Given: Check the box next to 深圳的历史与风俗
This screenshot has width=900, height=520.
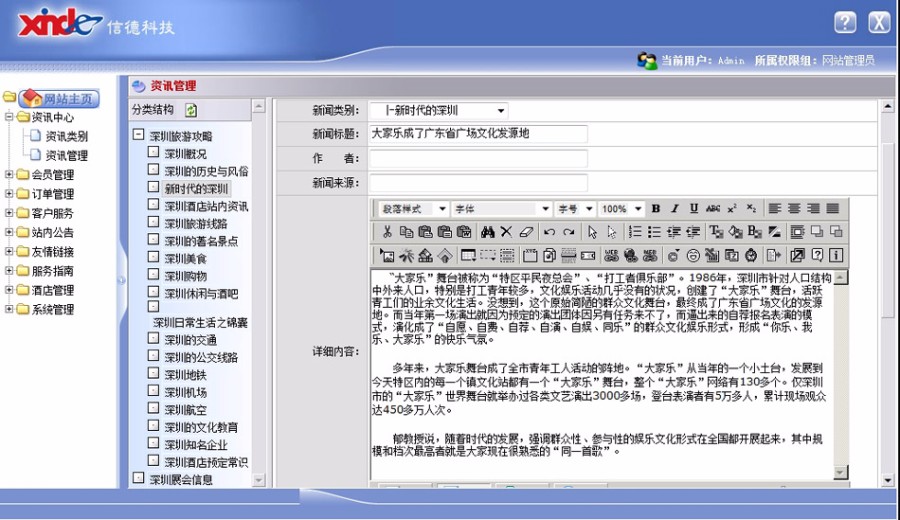Looking at the screenshot, I should 153,169.
